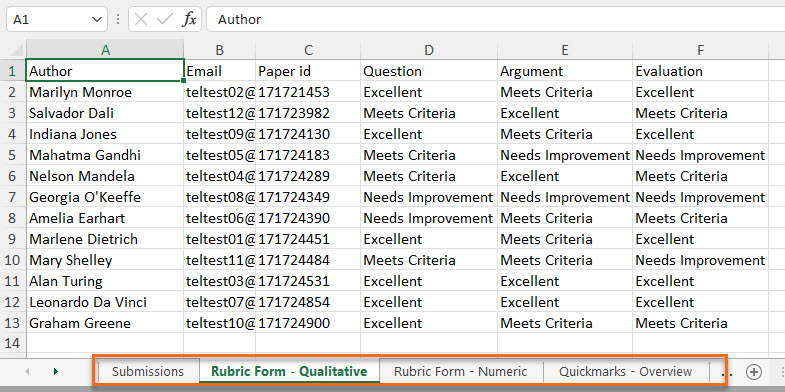785x392 pixels.
Task: Click paper id 171723982
Action: [x=308, y=113]
